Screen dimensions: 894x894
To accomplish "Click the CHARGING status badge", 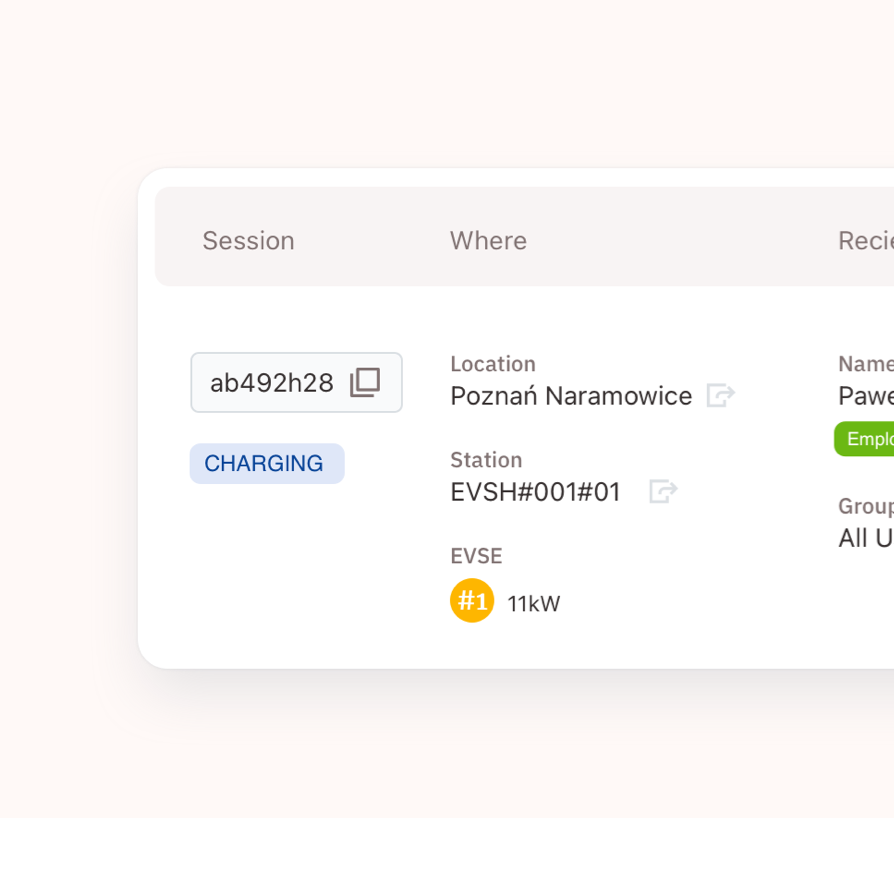I will tap(266, 464).
